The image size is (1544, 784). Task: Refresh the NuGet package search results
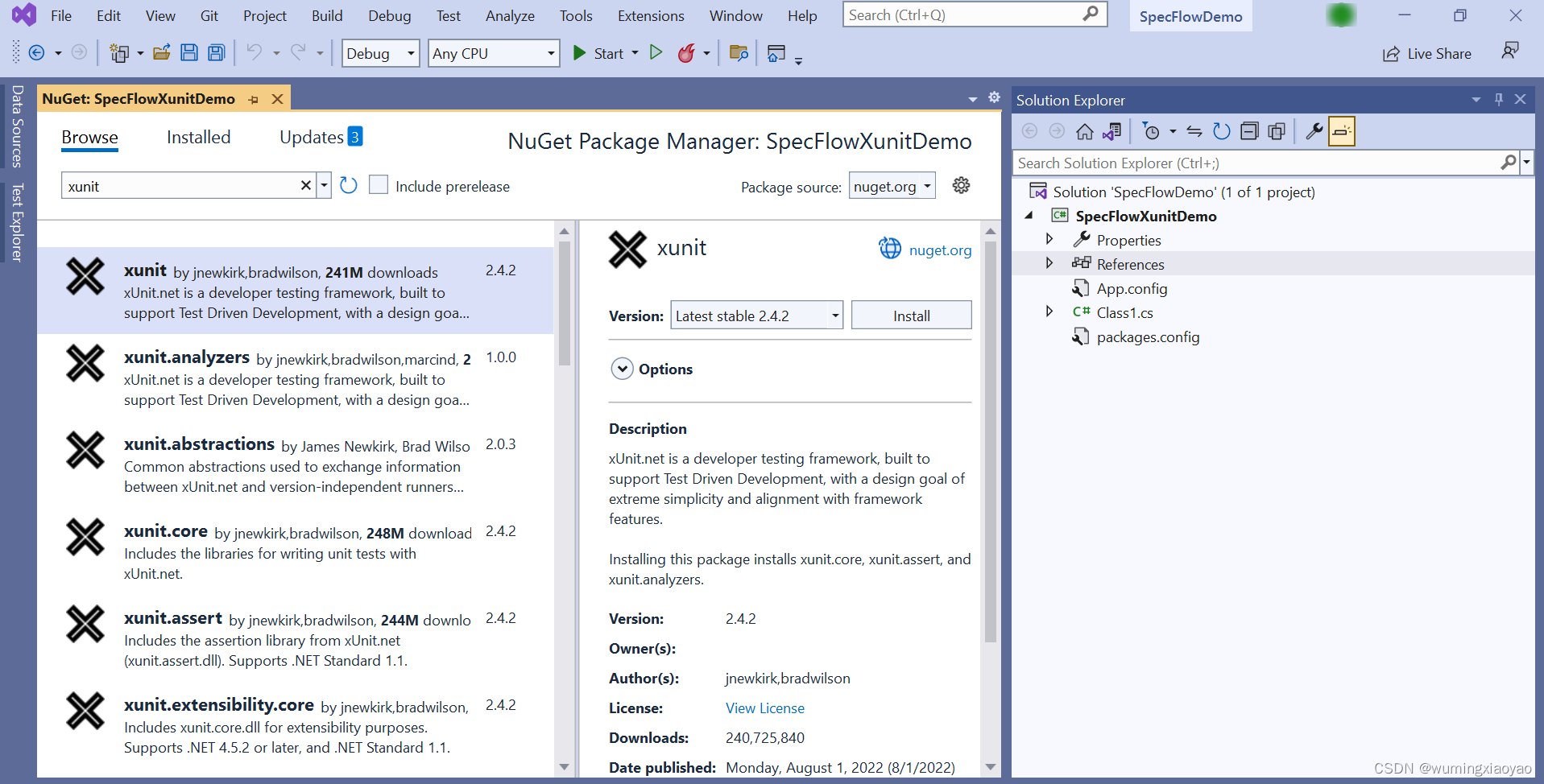349,186
